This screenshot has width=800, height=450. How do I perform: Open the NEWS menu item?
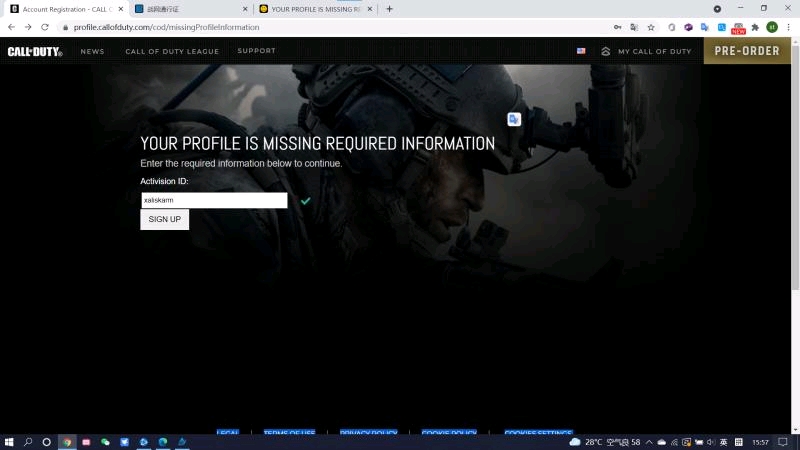click(x=92, y=52)
